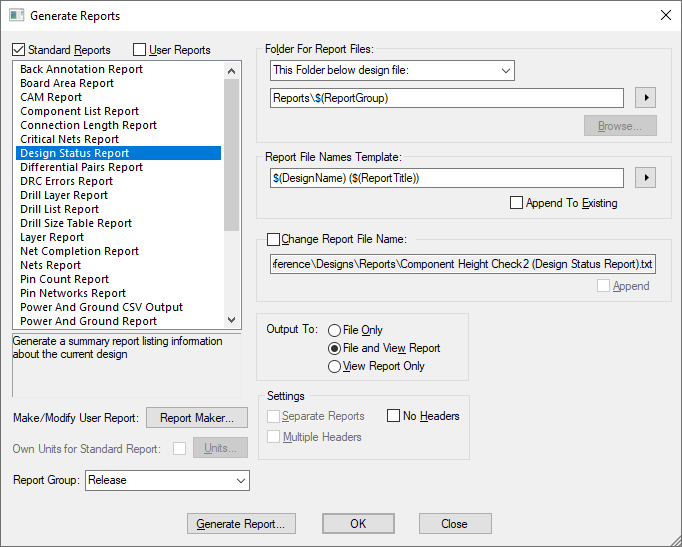
Task: Click the arrow button beside the file names template
Action: 647,178
